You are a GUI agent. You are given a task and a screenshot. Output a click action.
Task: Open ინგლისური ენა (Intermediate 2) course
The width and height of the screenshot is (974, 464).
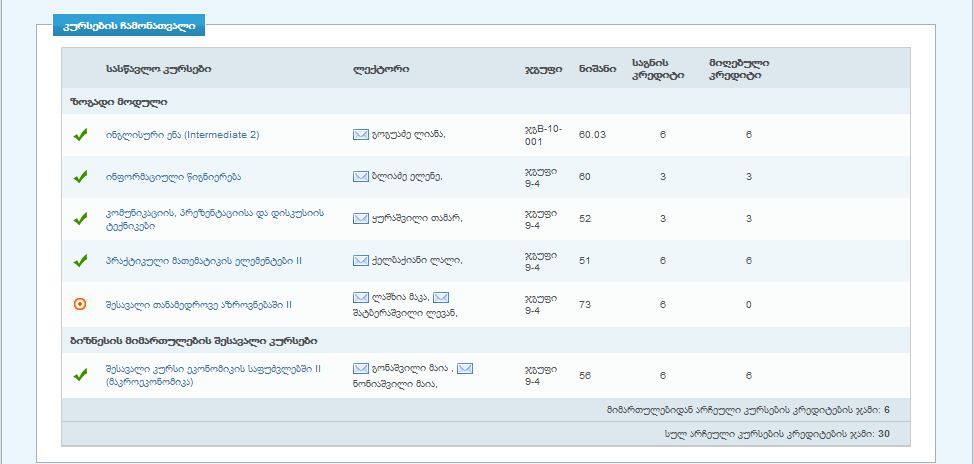182,135
